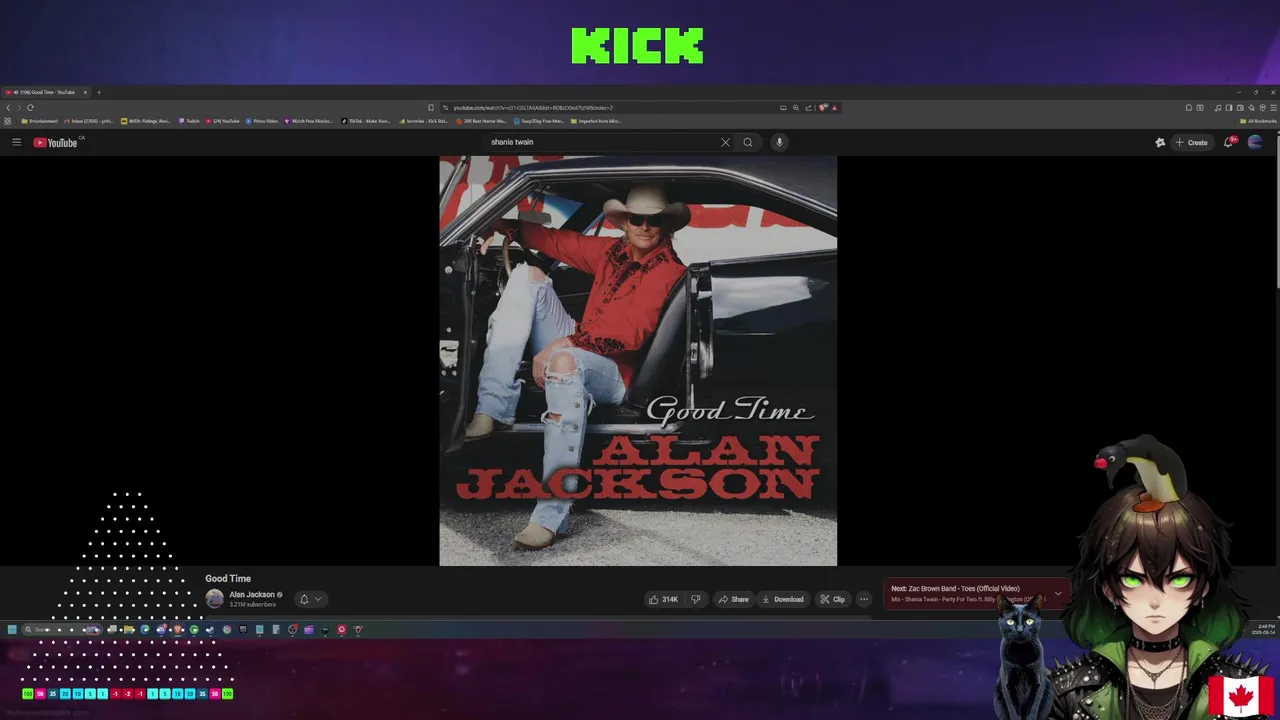Clear the 'shania twain' search text with X

coord(725,142)
